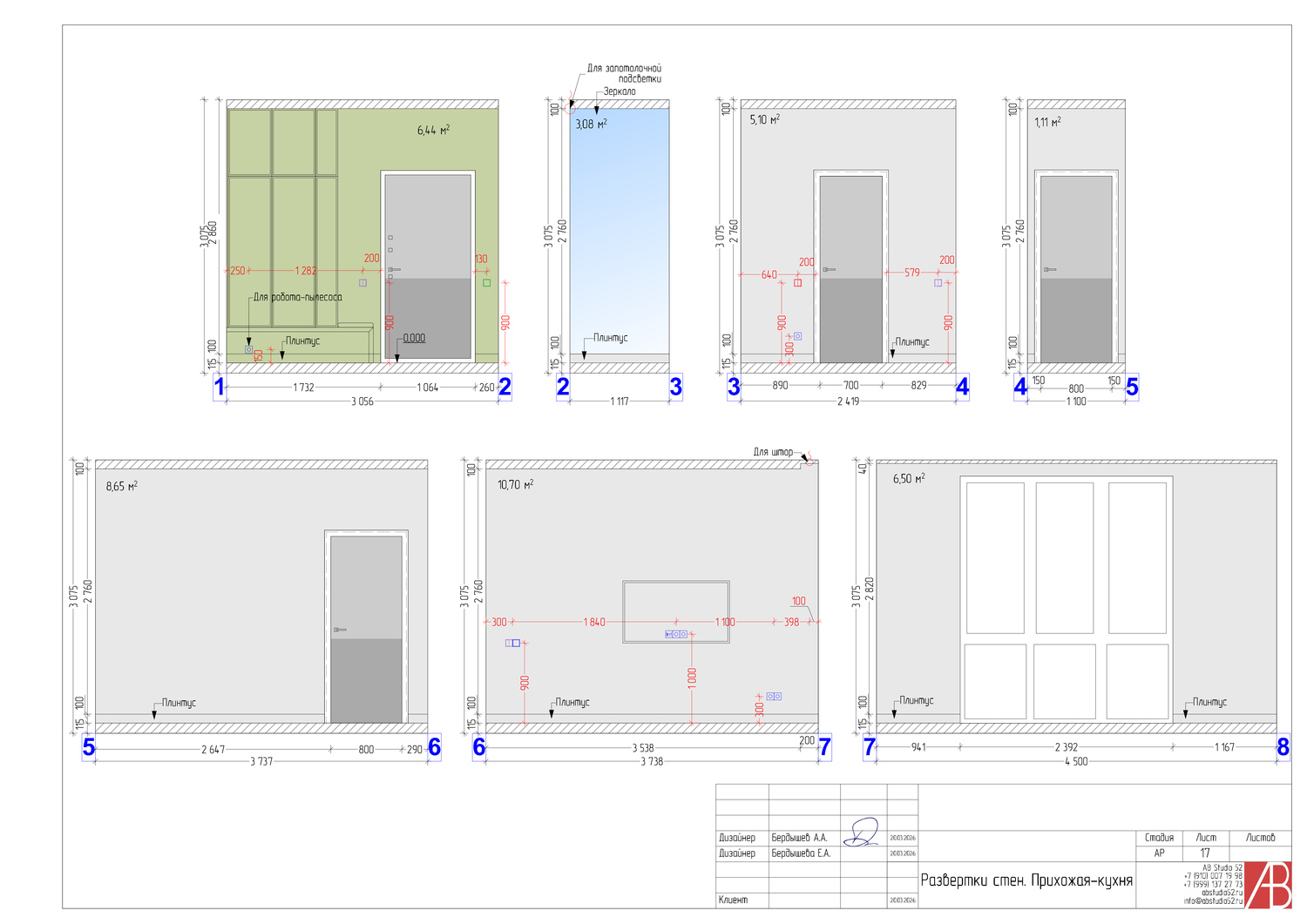This screenshot has width=1307, height=924.
Task: Click the abstudio52.ru website text
Action: tap(1222, 893)
